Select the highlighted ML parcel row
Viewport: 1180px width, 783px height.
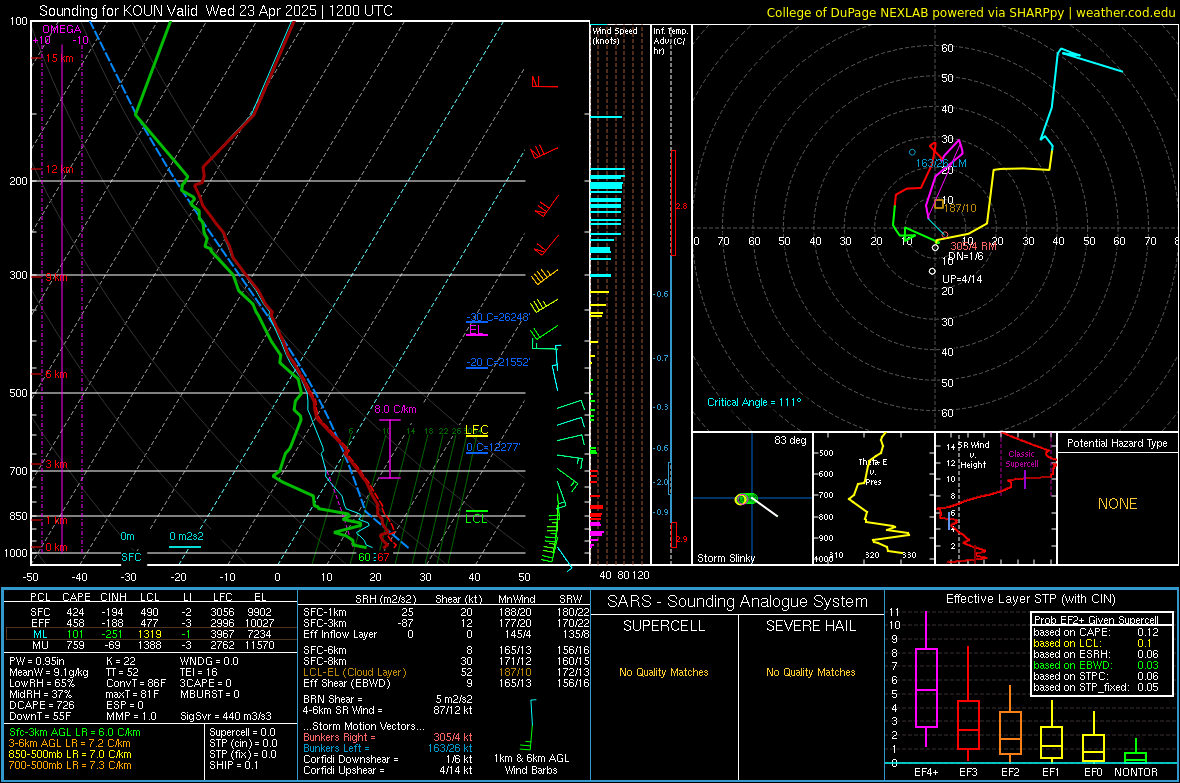(151, 635)
